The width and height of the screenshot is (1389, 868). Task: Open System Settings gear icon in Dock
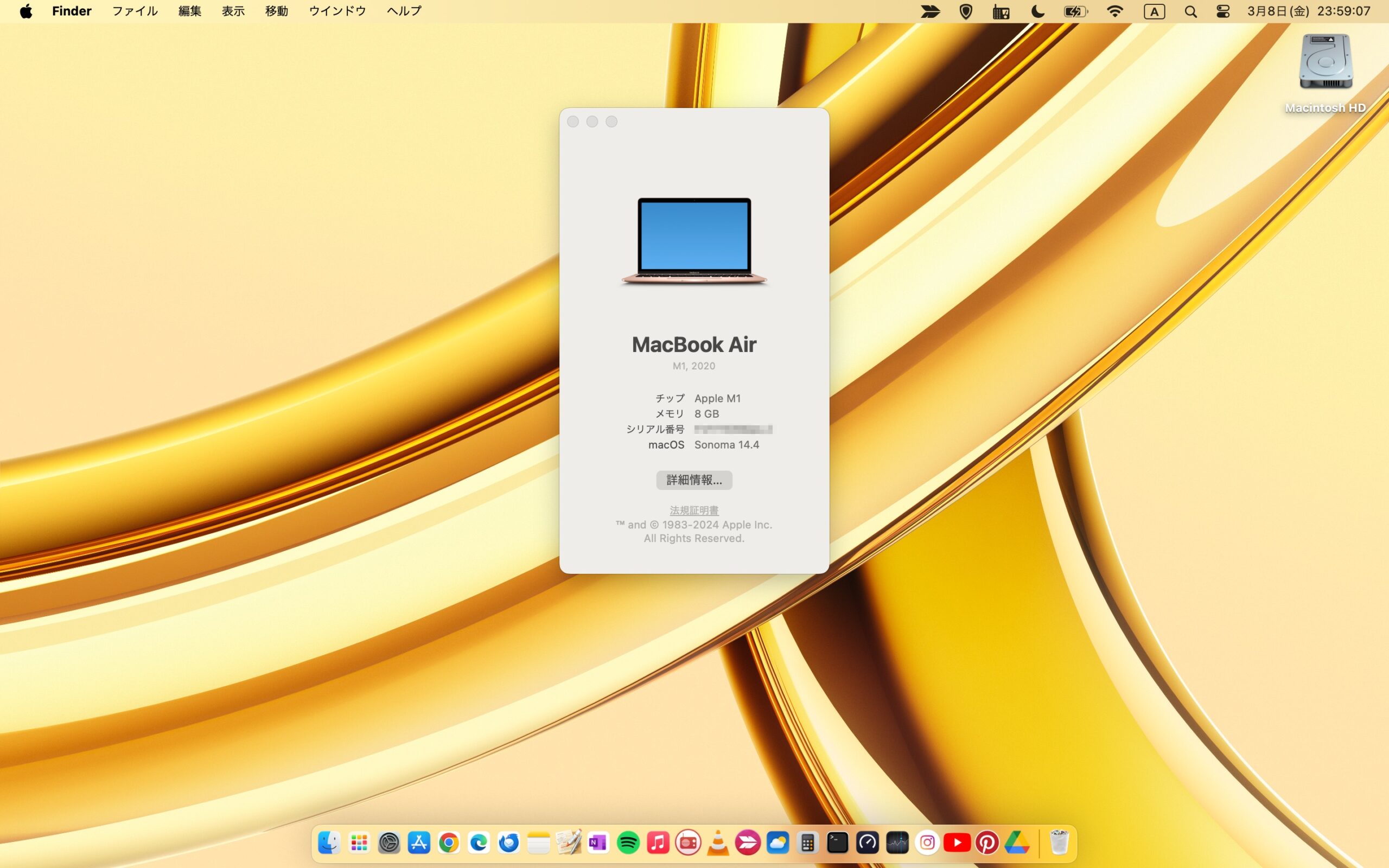[x=389, y=843]
